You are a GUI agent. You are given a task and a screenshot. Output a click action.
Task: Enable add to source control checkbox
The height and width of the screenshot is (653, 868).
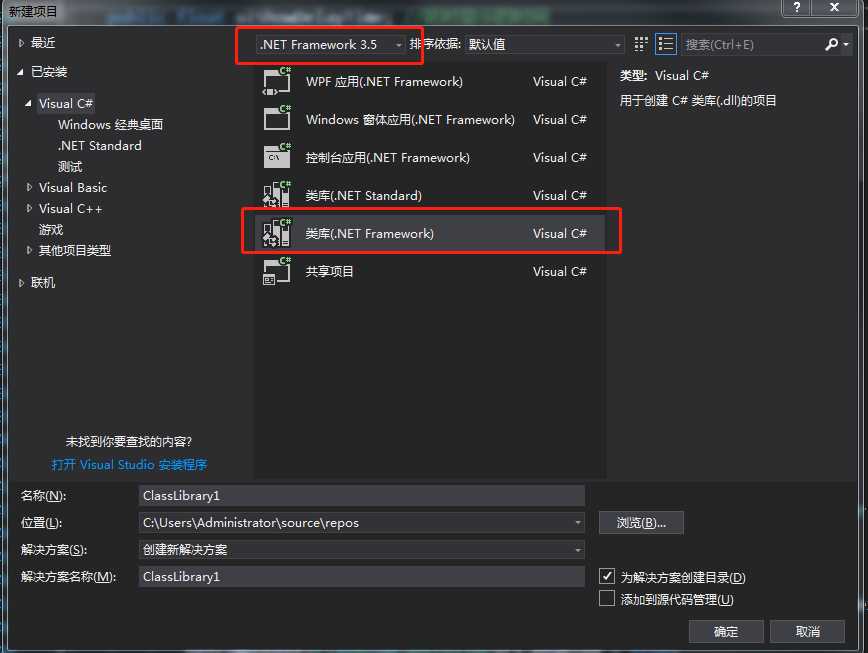[x=607, y=598]
